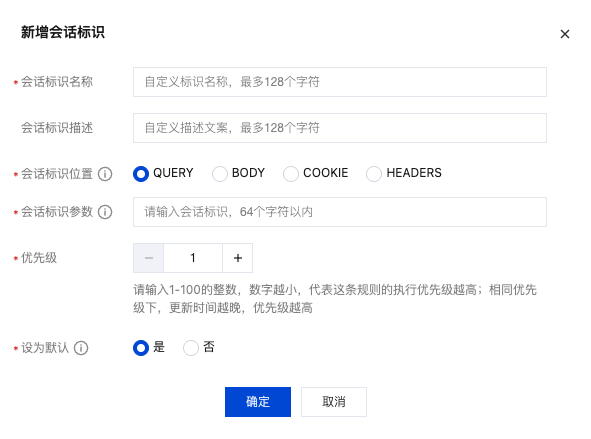Cancel with the 取消 button
The image size is (591, 439).
(334, 402)
